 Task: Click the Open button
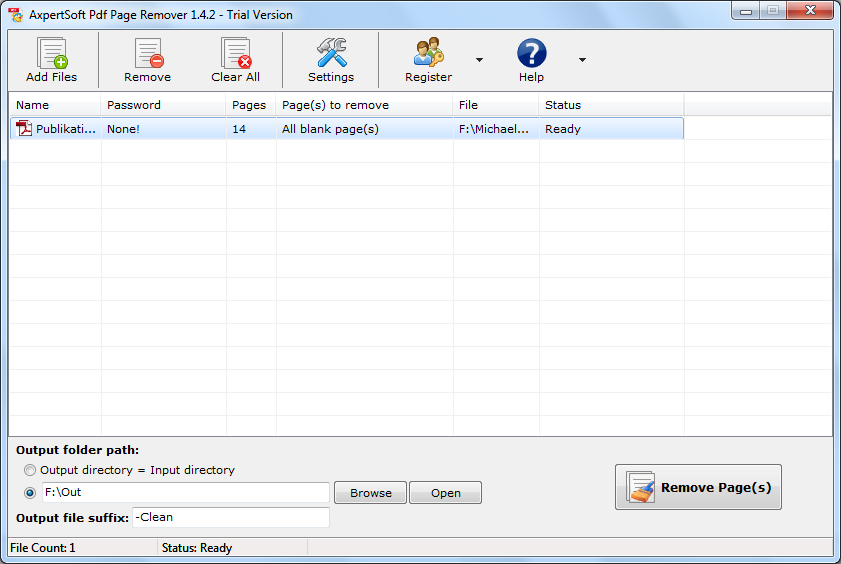click(445, 493)
